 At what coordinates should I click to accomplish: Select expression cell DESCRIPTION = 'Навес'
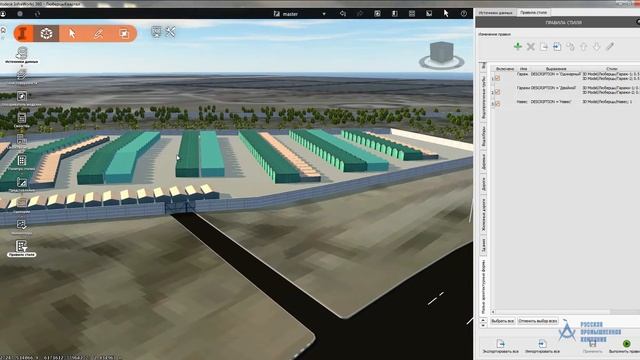551,102
